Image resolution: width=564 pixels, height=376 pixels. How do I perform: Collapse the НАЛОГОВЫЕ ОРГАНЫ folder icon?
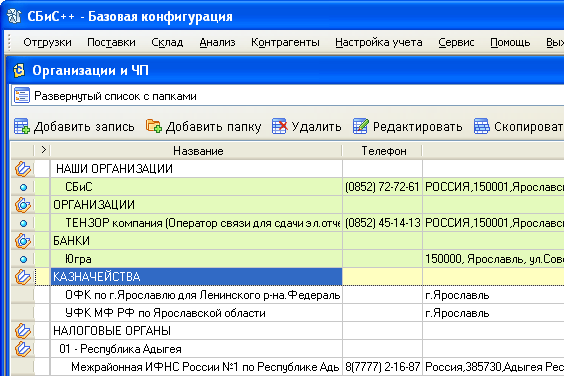23,331
